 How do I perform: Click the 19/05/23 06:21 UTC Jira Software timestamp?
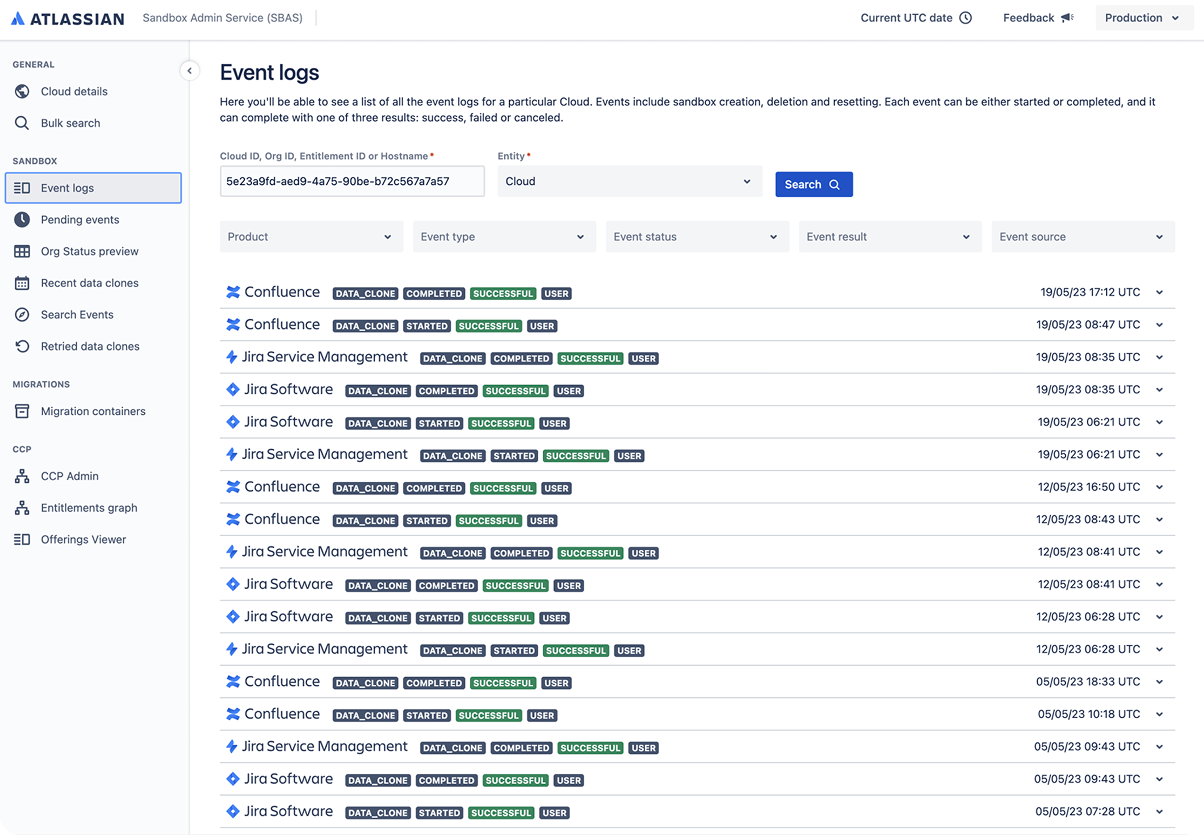1088,422
